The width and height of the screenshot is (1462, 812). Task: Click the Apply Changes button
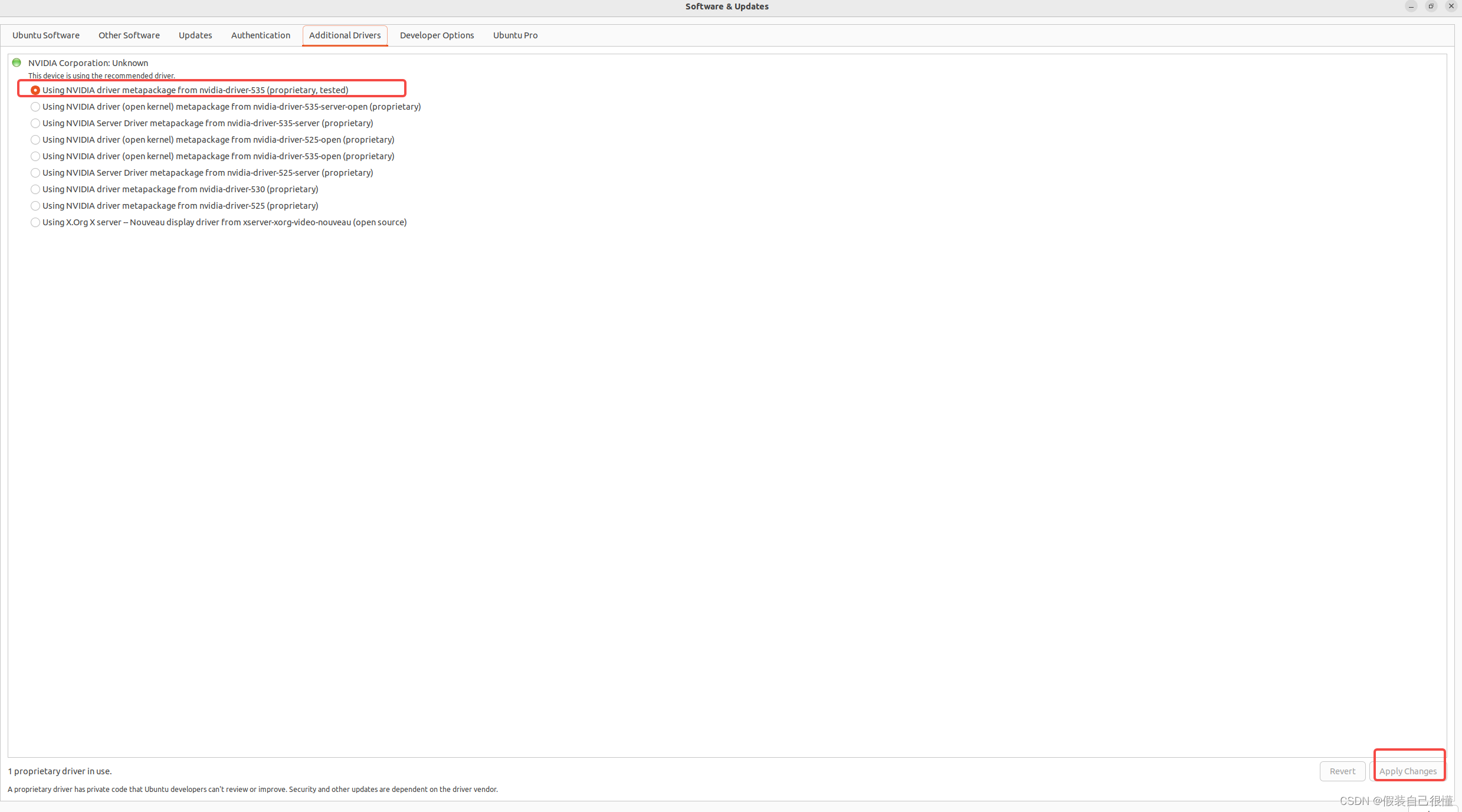[1408, 771]
